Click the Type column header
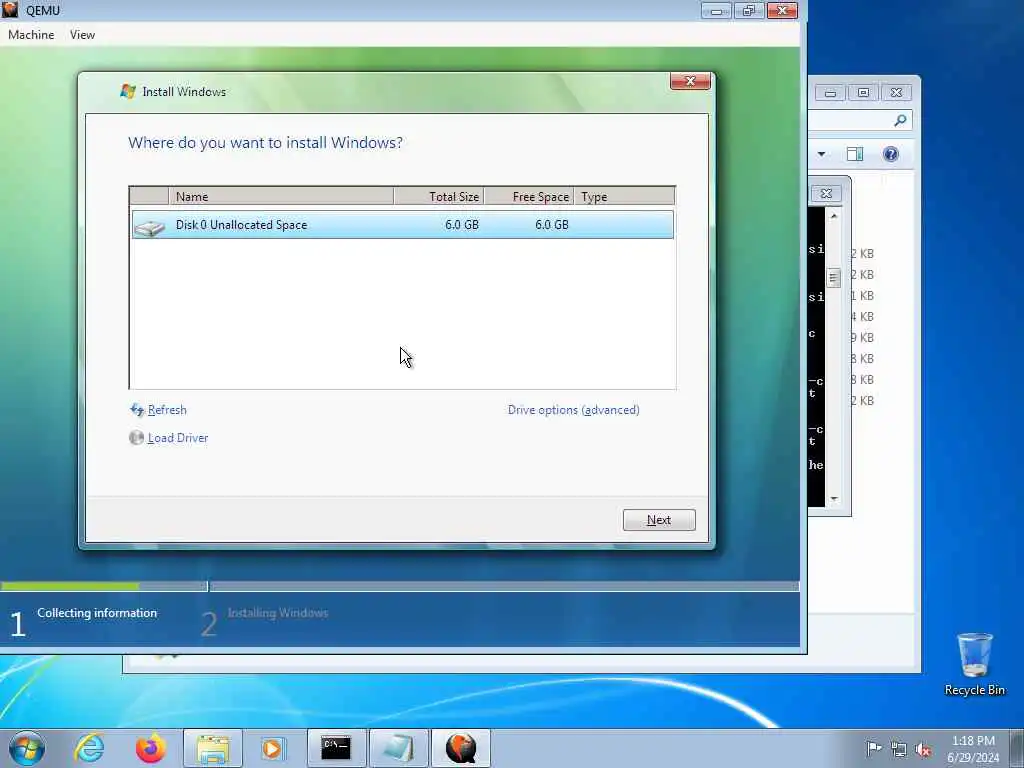 click(624, 196)
